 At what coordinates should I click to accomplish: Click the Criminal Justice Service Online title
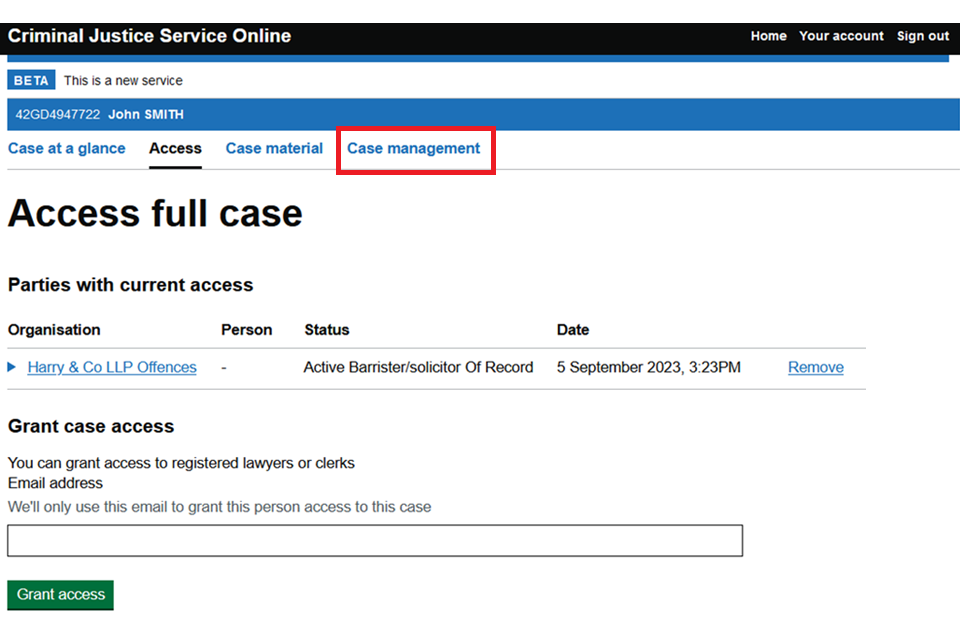click(x=149, y=36)
